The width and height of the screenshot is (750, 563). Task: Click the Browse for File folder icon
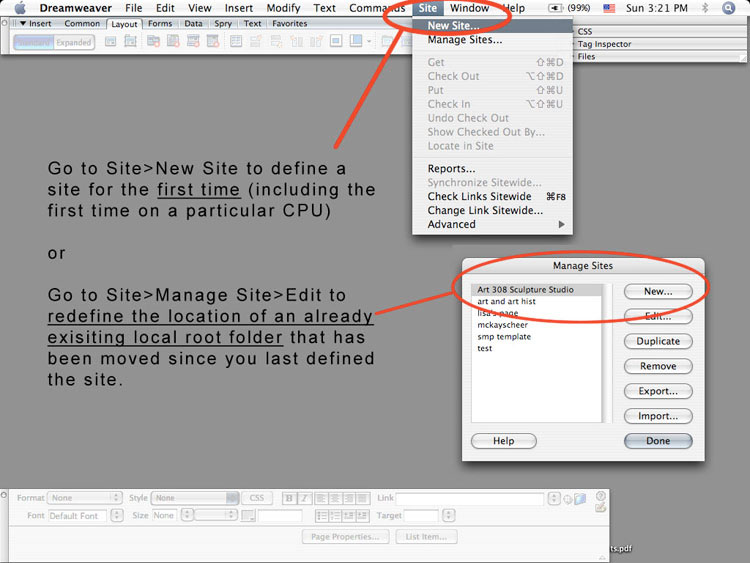(581, 499)
